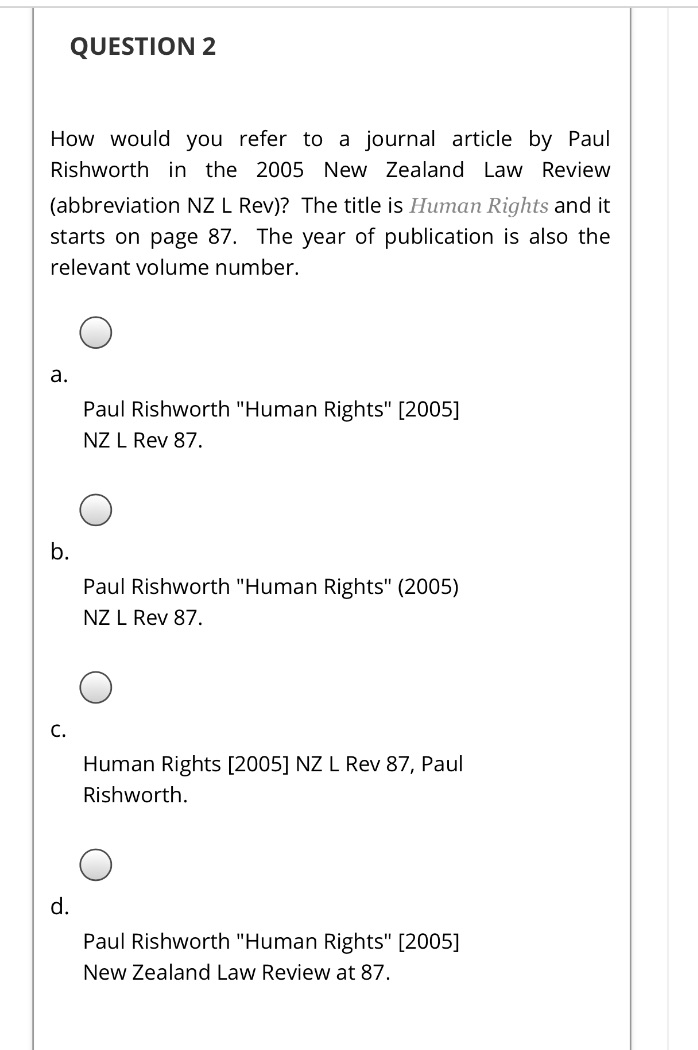Screen dimensions: 698x1050
Task: Click the 'NZ L Rev 87.' line under option b
Action: click(x=142, y=618)
